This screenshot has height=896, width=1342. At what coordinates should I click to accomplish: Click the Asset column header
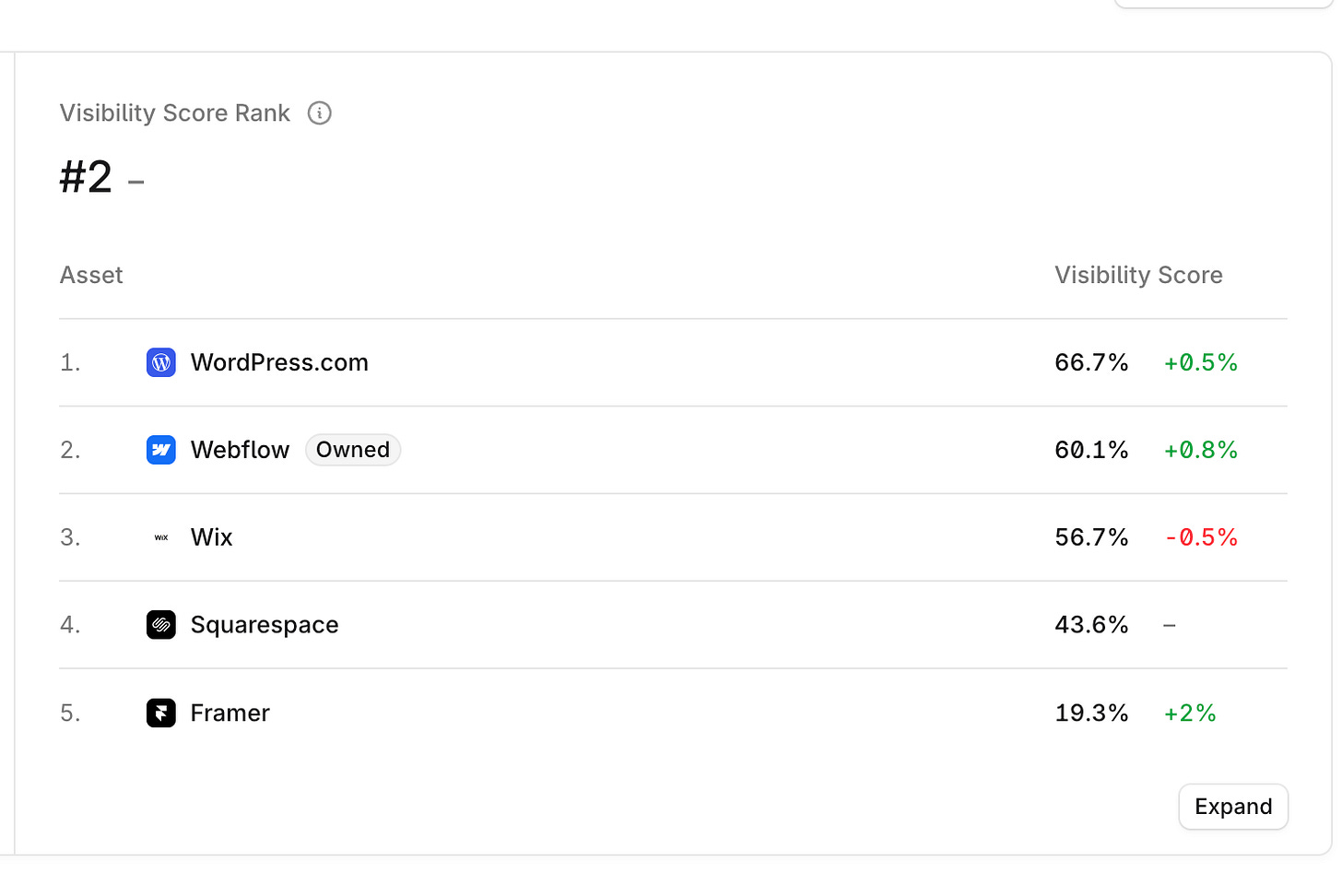(91, 275)
